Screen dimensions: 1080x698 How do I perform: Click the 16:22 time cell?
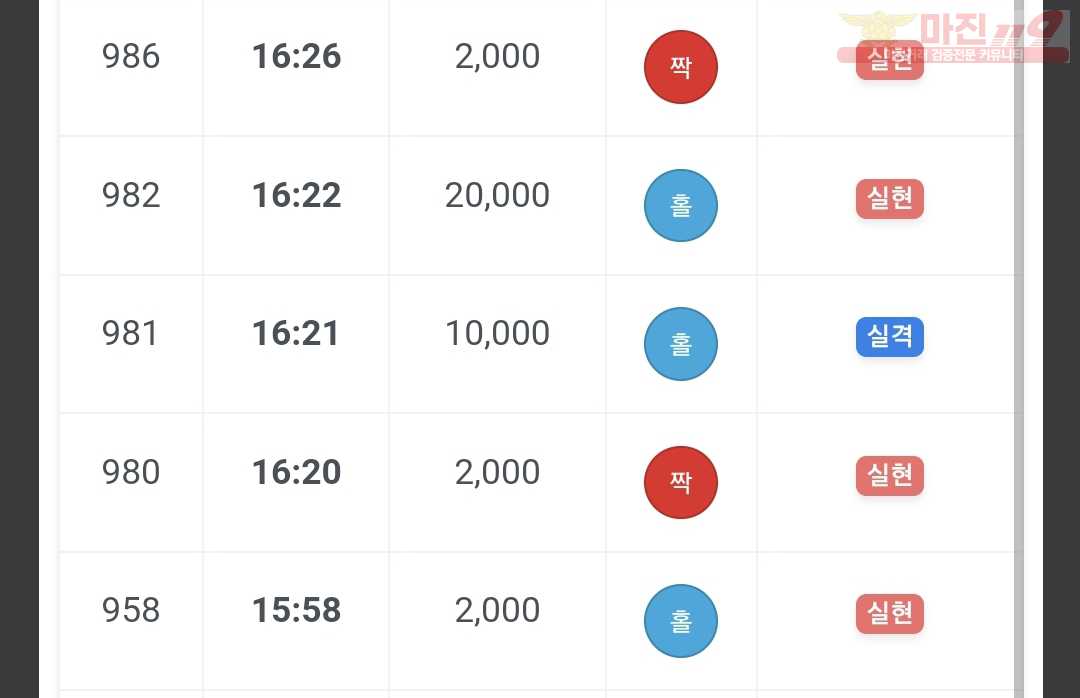coord(296,195)
